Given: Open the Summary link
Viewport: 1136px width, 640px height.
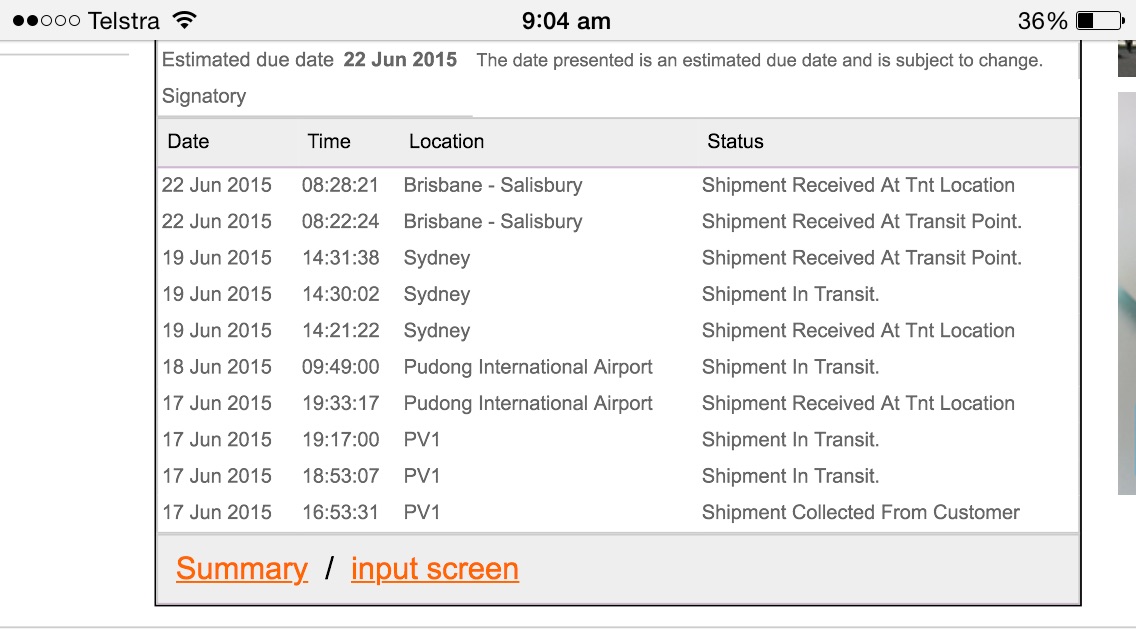Looking at the screenshot, I should (242, 569).
